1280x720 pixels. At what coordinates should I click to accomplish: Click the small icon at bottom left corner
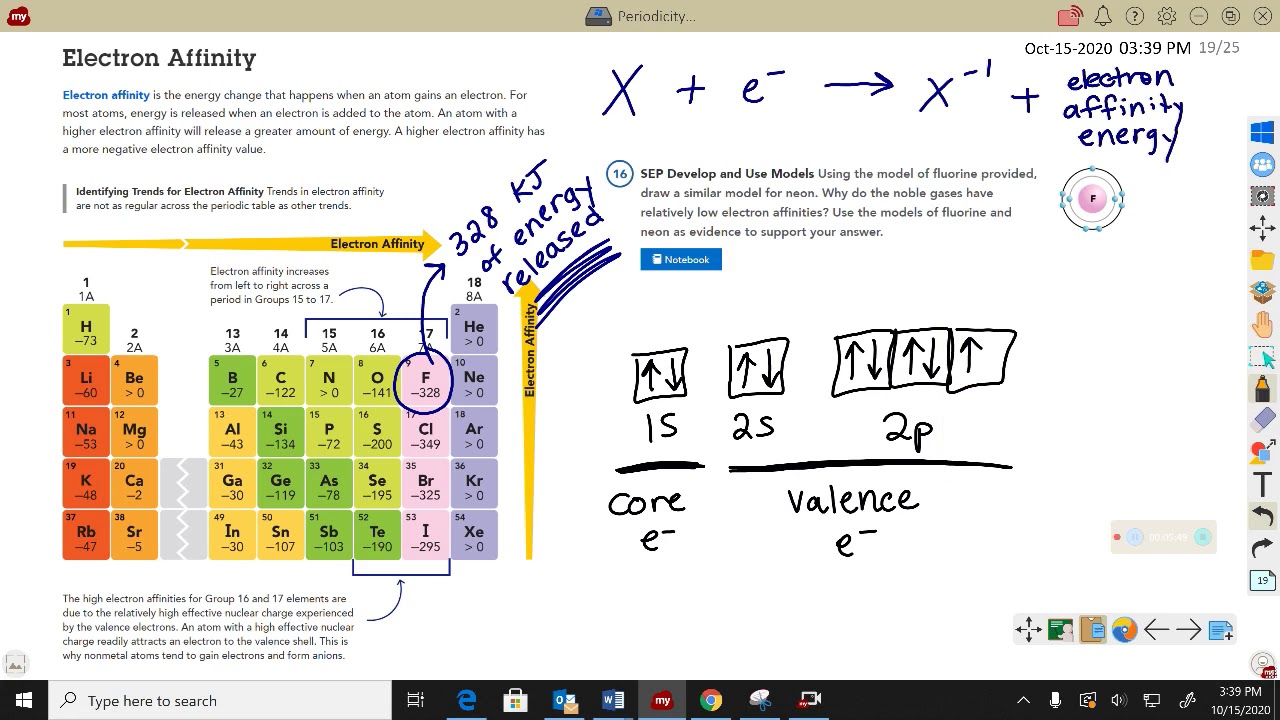15,664
